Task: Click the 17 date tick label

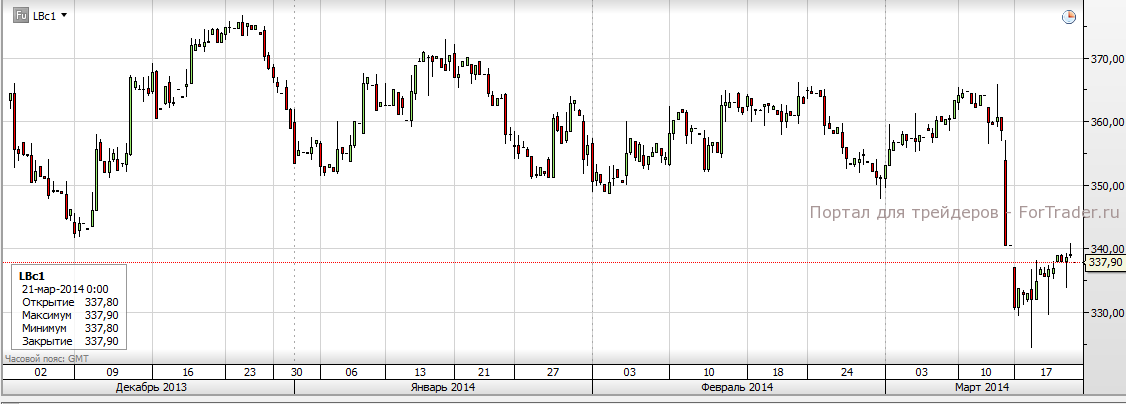Action: (x=1046, y=372)
